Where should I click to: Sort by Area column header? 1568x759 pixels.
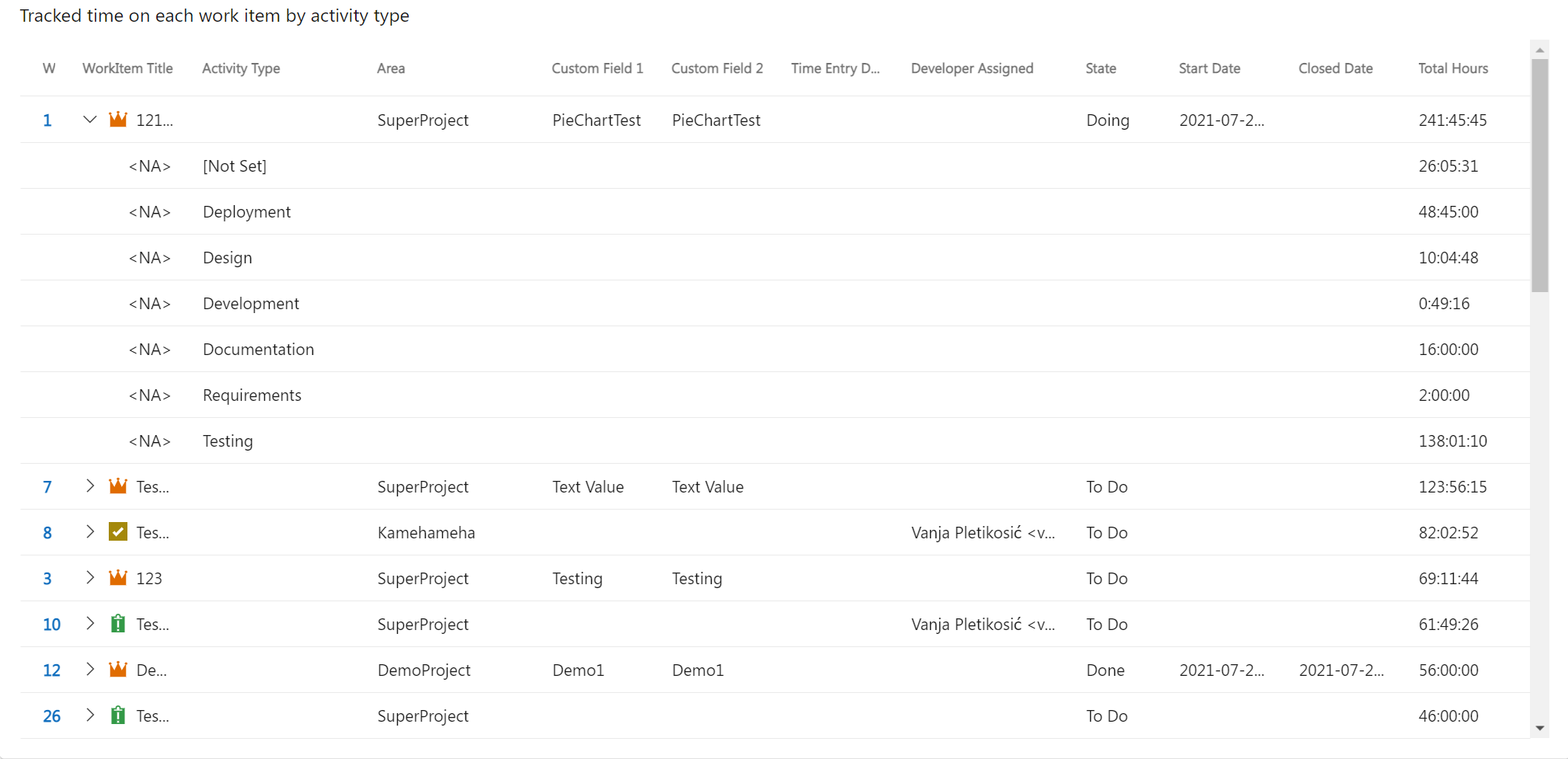coord(391,68)
